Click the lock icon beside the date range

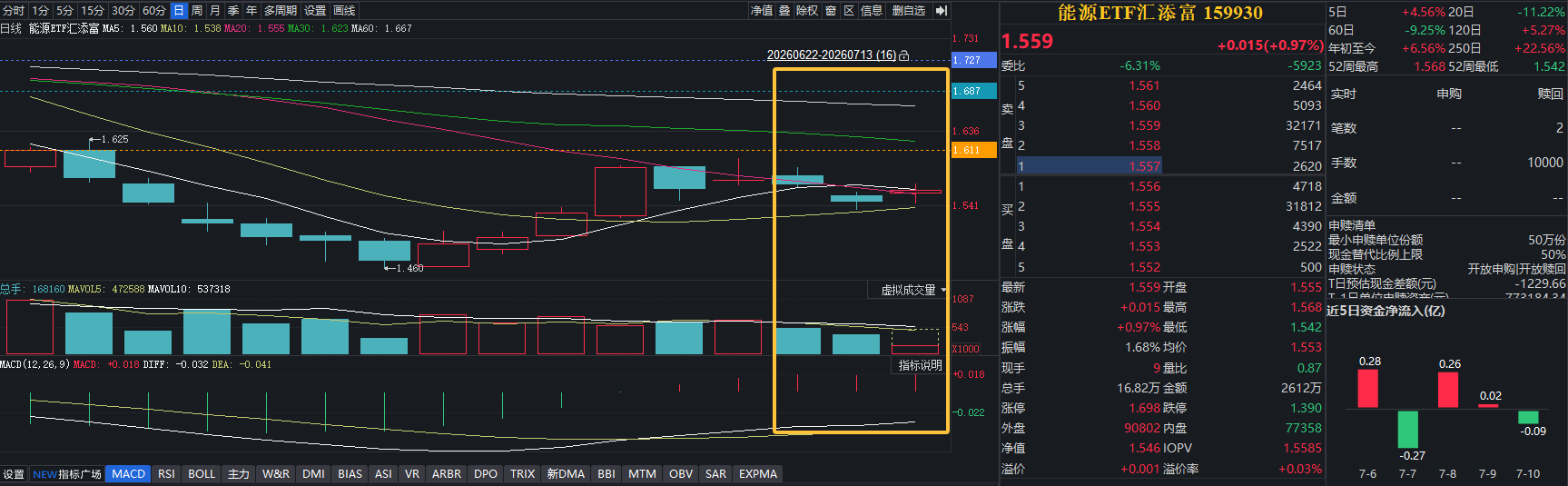pos(904,55)
